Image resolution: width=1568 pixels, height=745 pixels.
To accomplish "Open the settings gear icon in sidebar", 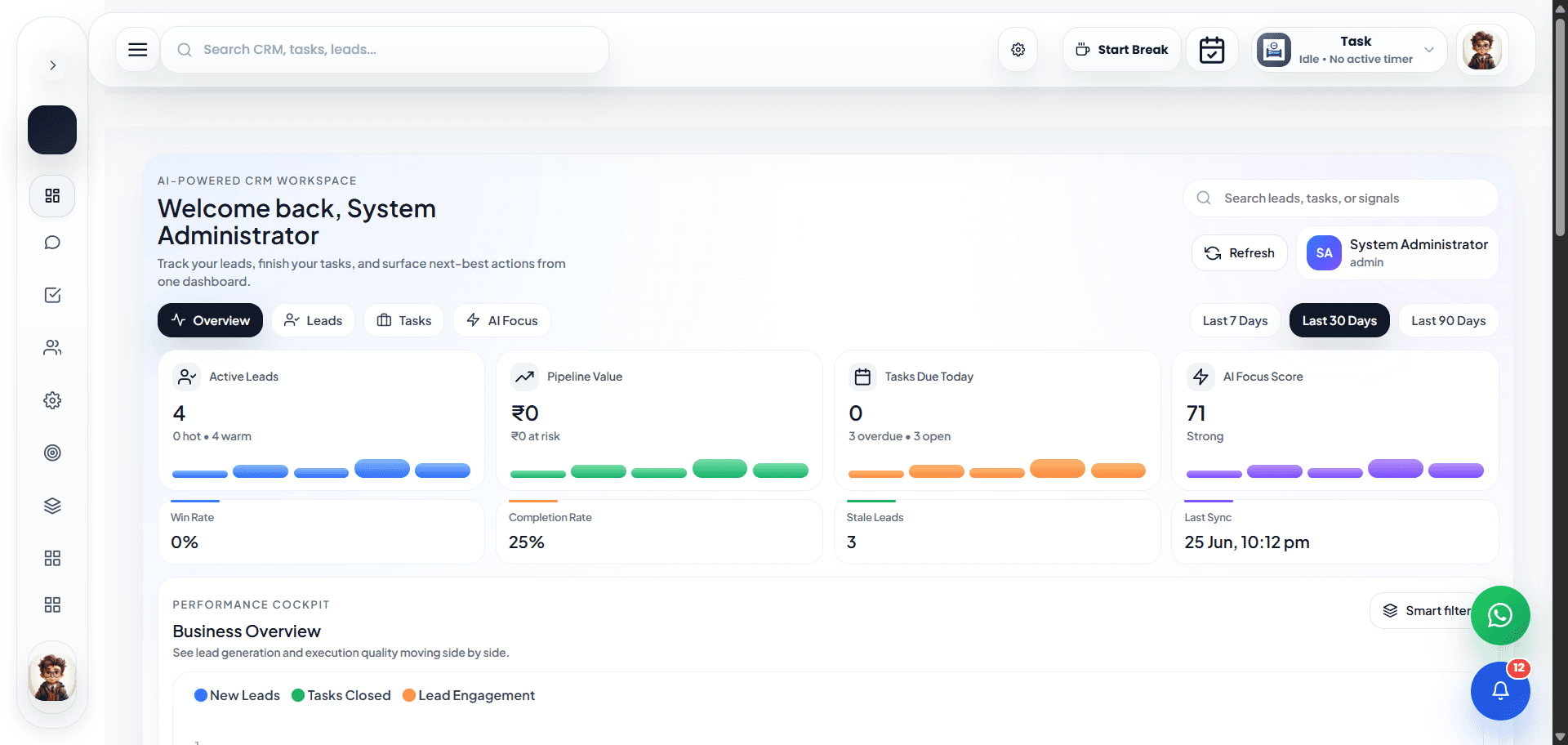I will (52, 400).
